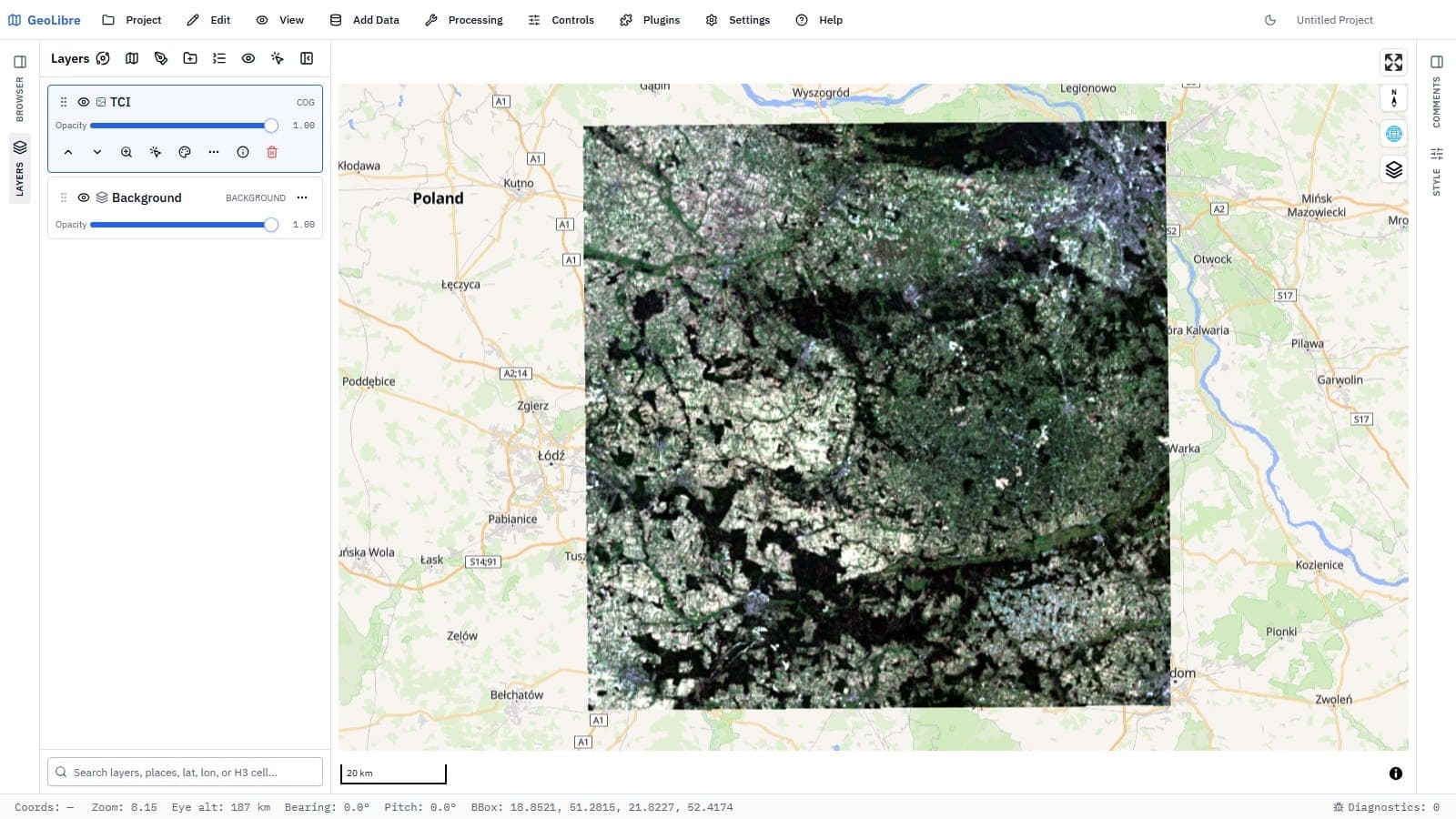Click the TCI layer drag handle

click(x=64, y=102)
